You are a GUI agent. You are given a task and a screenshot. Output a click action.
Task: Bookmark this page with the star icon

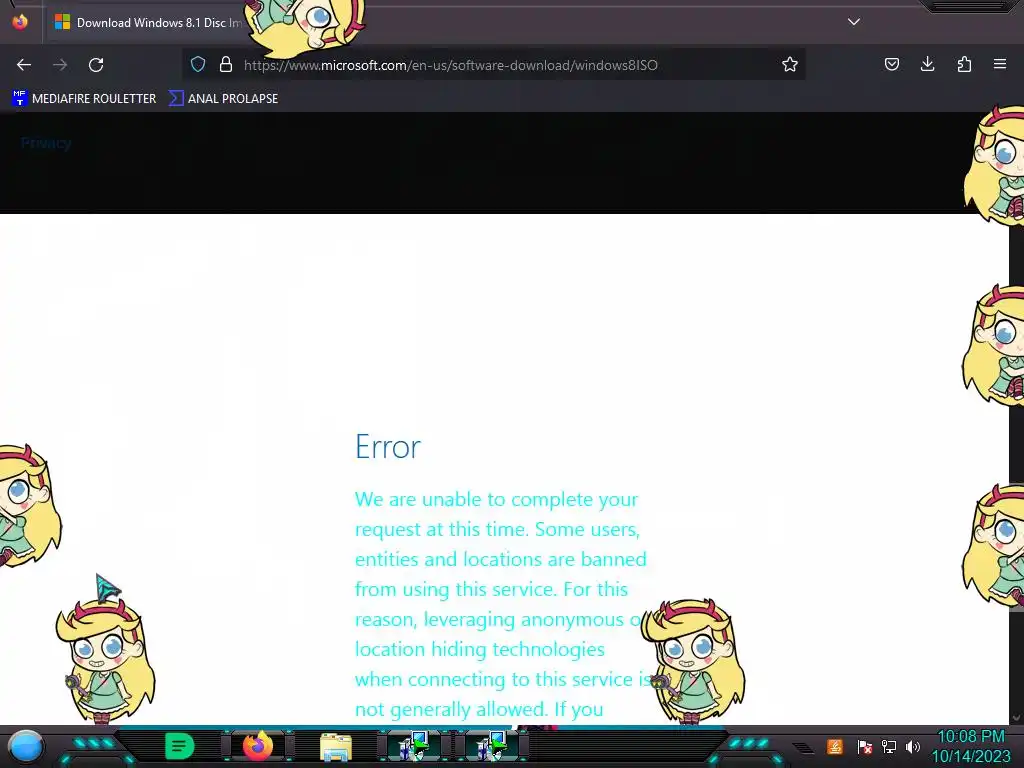790,64
